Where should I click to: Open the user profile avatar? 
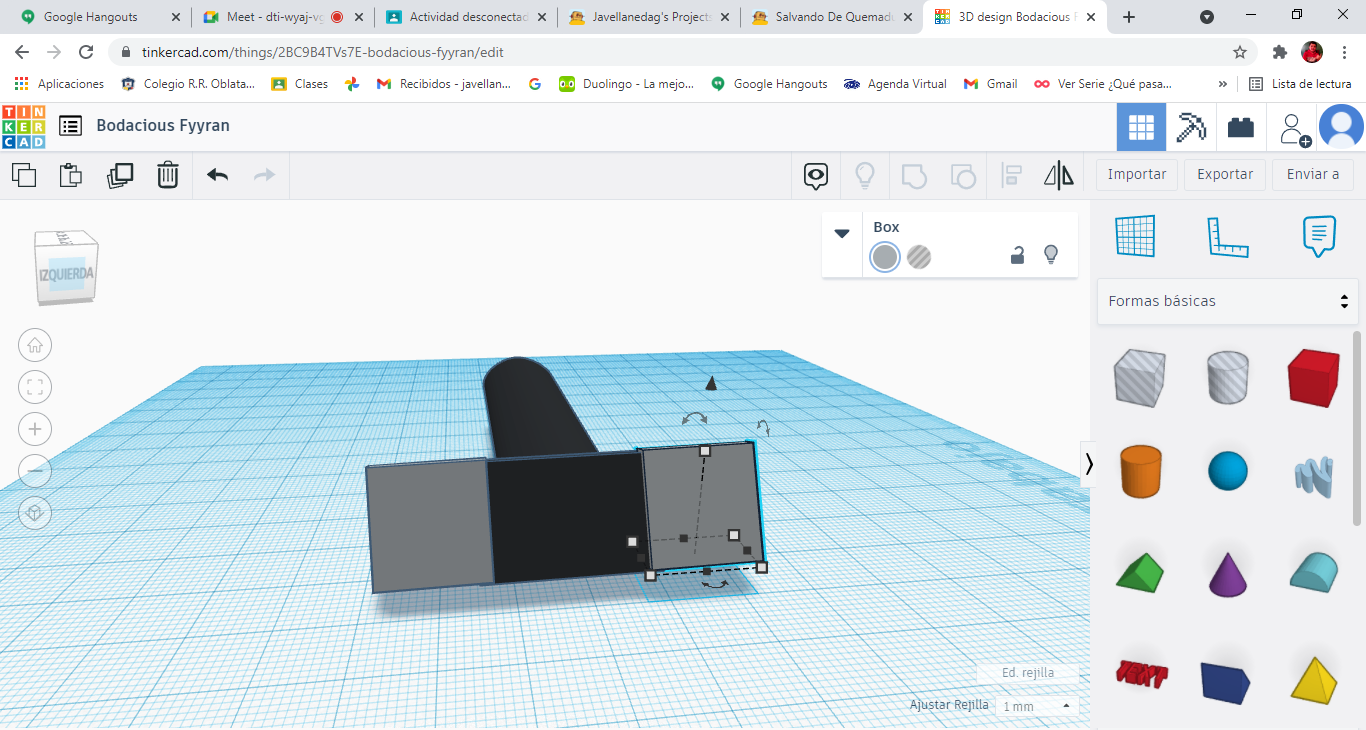[x=1341, y=127]
